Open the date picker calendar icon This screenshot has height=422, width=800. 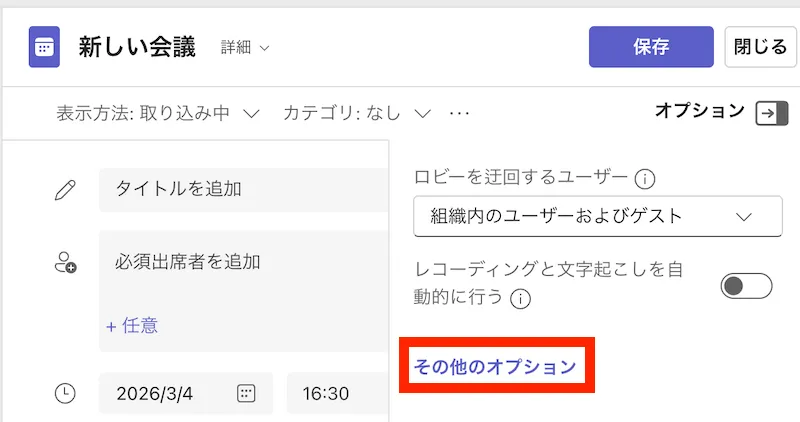[x=246, y=393]
